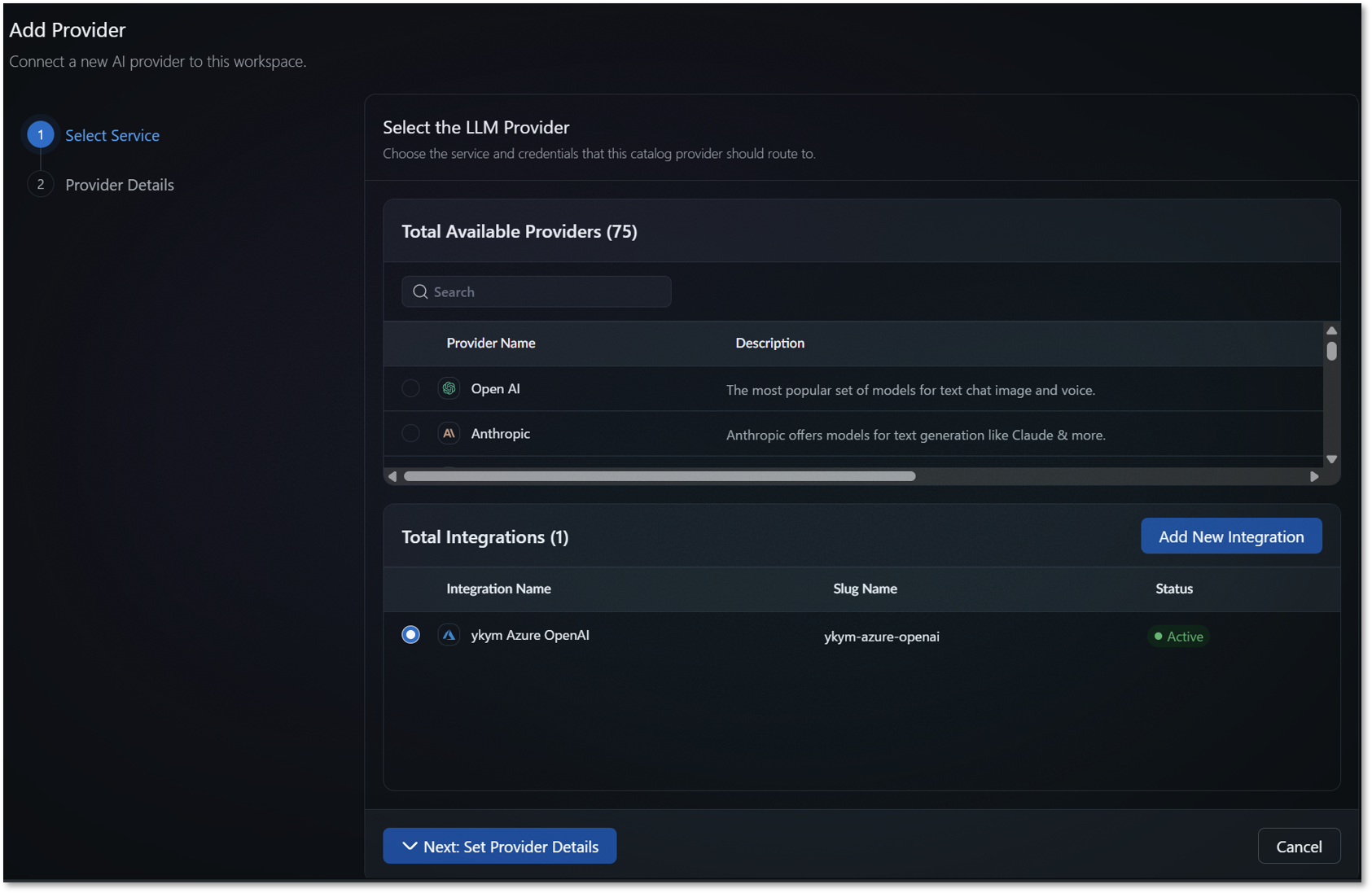Go to step 1 Select Service
Screen dimensions: 1372x893
coord(94,135)
